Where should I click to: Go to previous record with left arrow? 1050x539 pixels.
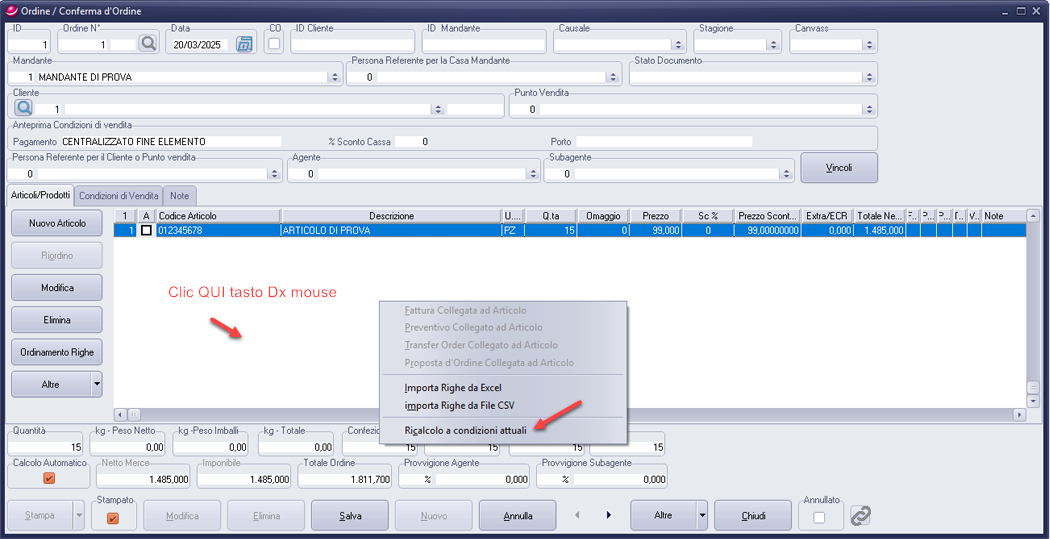coord(575,516)
